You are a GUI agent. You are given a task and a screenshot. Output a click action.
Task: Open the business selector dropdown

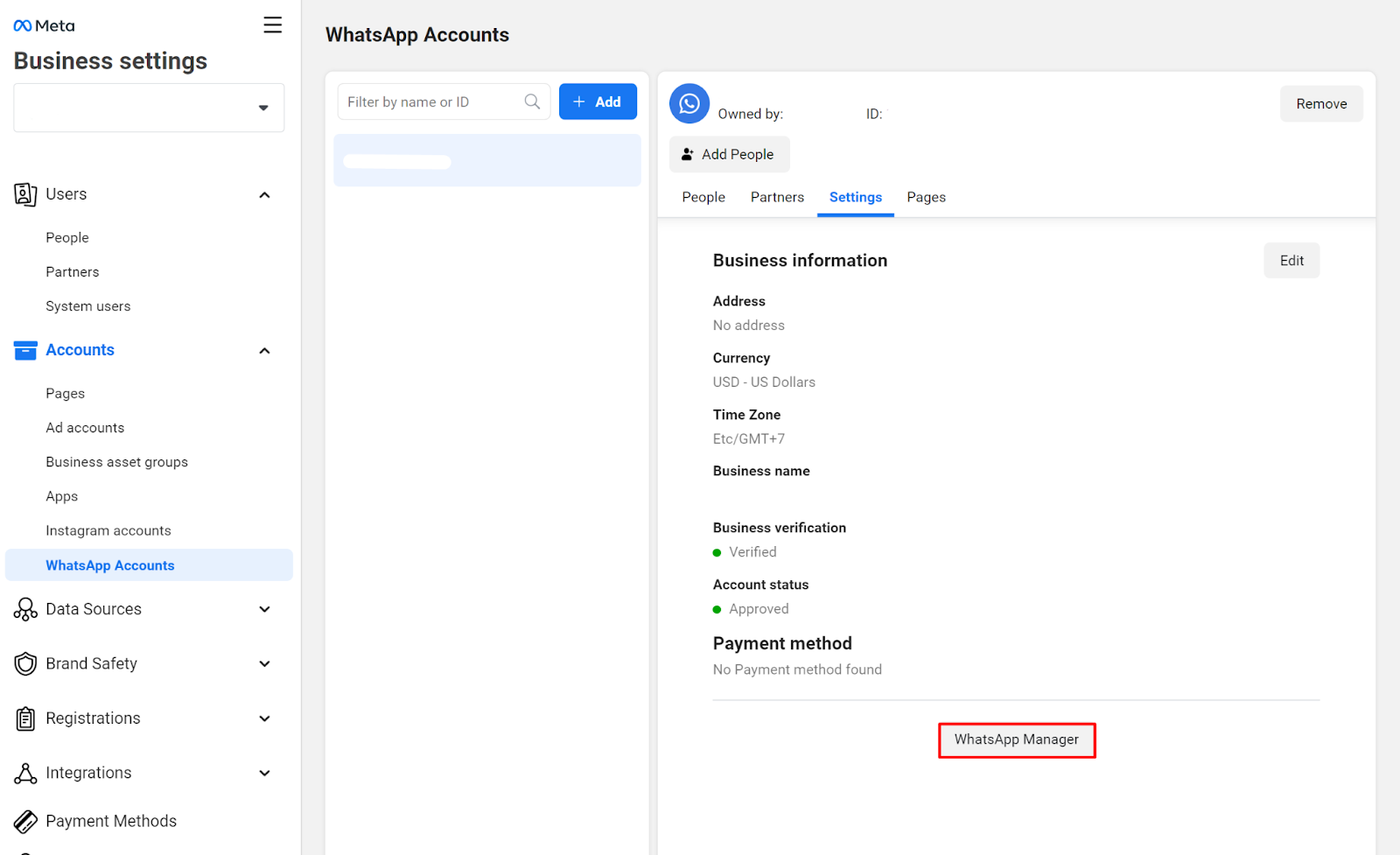coord(149,108)
